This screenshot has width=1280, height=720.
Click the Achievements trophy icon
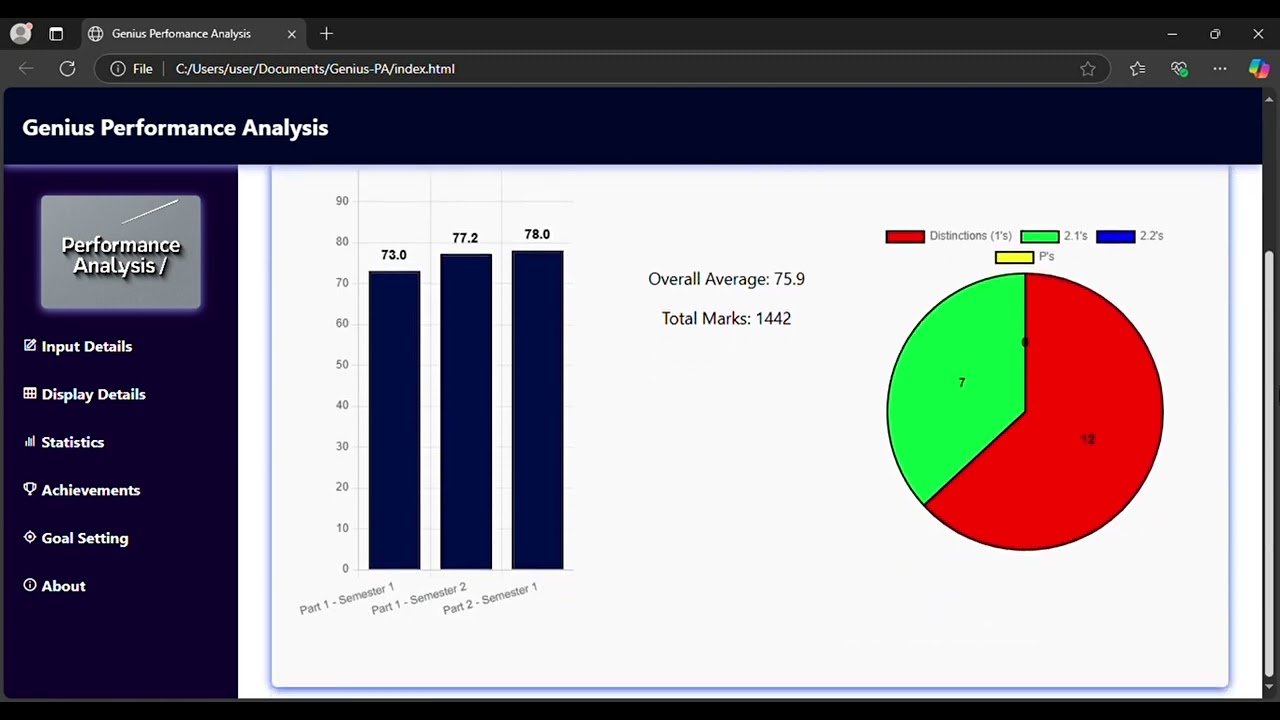pos(30,489)
